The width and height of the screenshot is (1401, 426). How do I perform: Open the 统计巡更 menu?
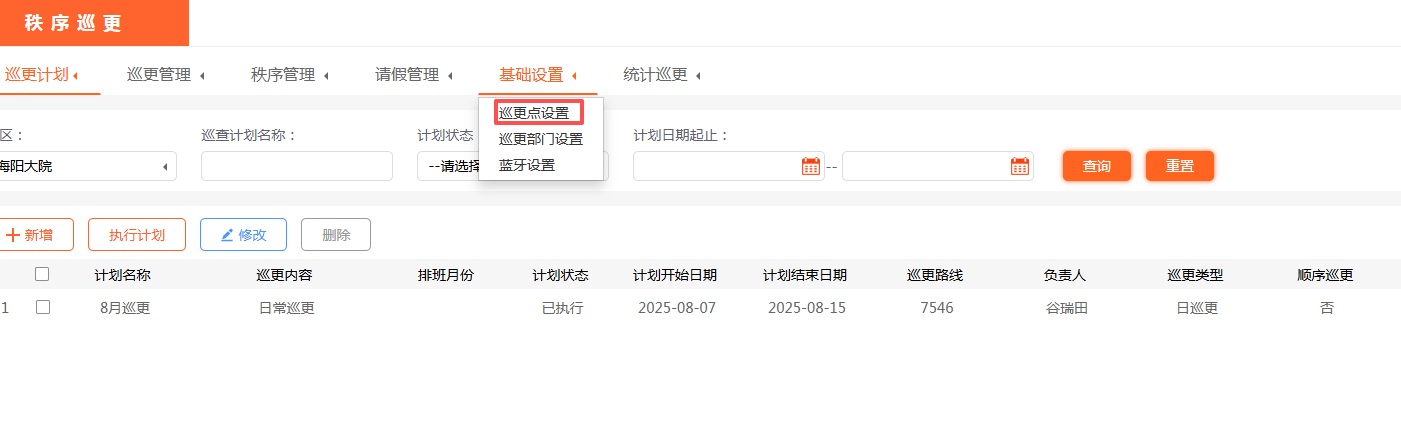point(661,75)
